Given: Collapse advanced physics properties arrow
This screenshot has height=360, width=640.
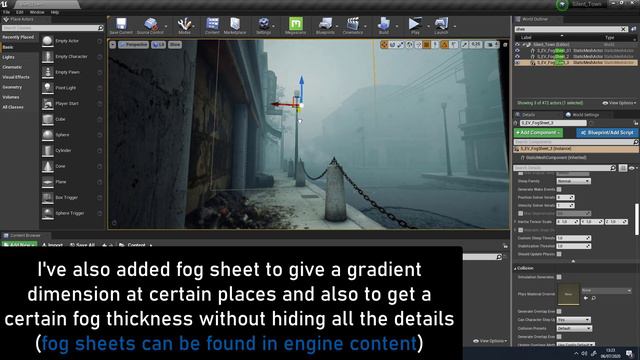Looking at the screenshot, I should [x=573, y=261].
